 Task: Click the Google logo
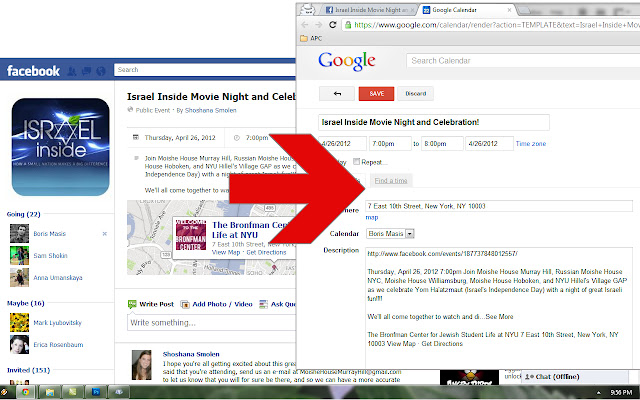347,61
